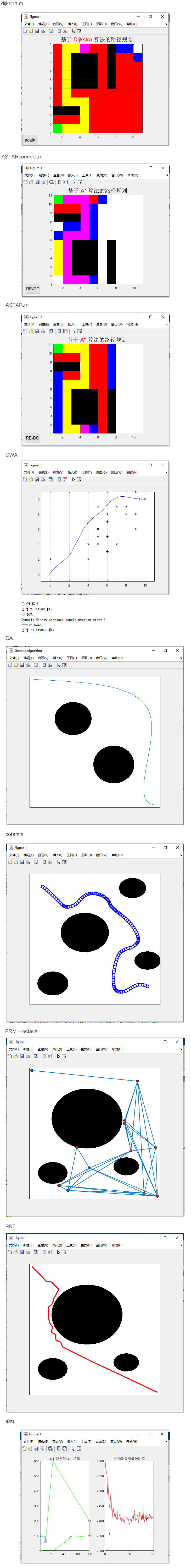This screenshot has width=191, height=1568.
Task: Open Property Inspector in Dijkstra figure toolbar
Action: (x=79, y=30)
